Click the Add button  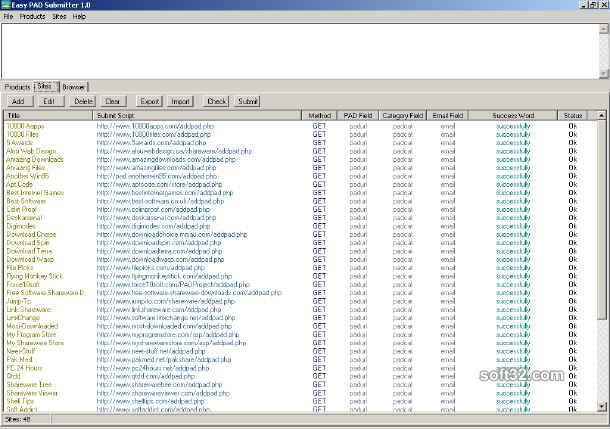(x=18, y=102)
